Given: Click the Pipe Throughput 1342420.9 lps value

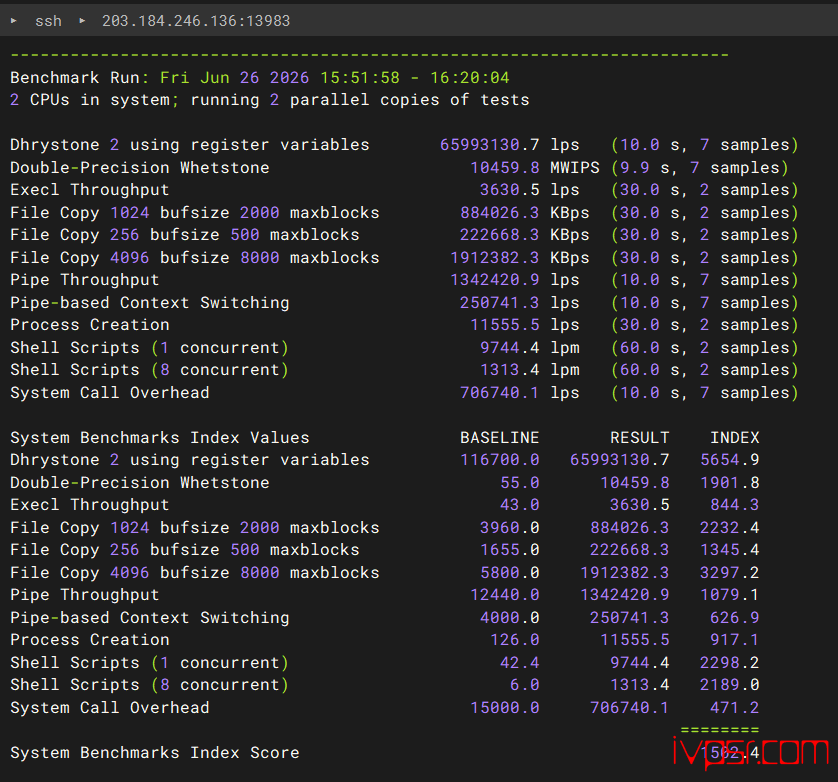Looking at the screenshot, I should tap(515, 280).
